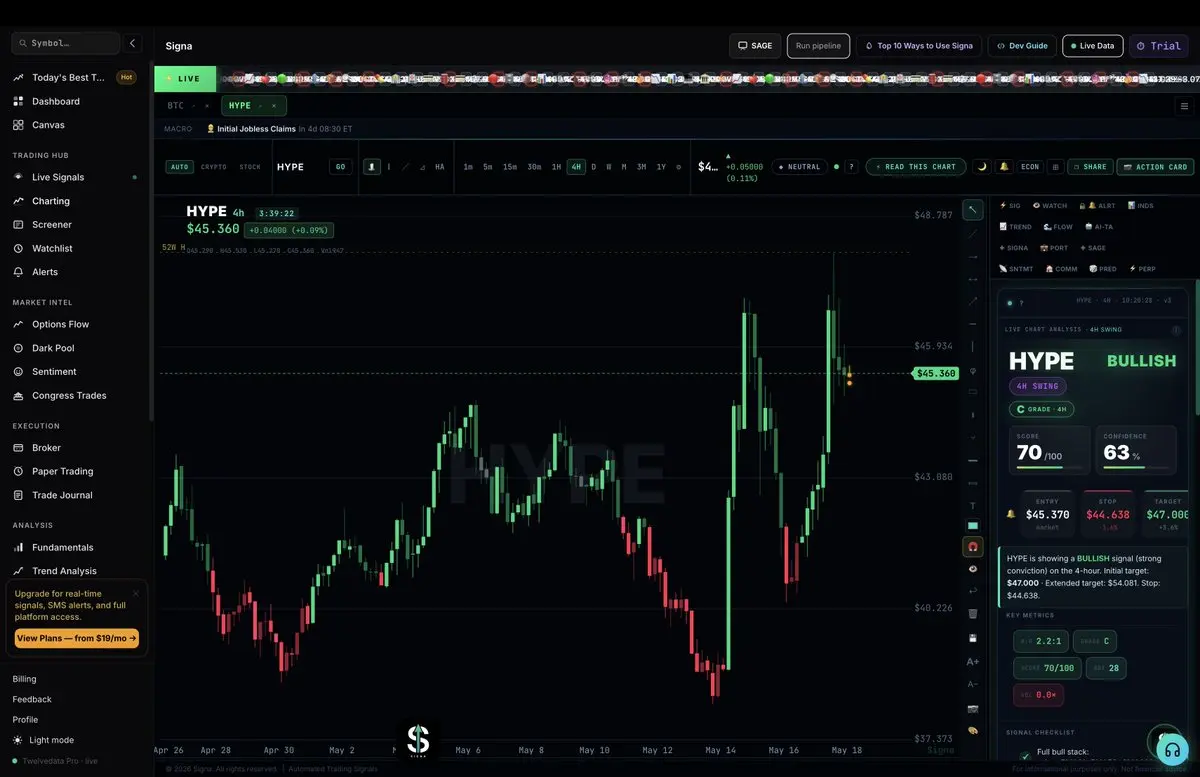The width and height of the screenshot is (1200, 777).
Task: Dismiss the upgrade promo banner
Action: click(136, 593)
